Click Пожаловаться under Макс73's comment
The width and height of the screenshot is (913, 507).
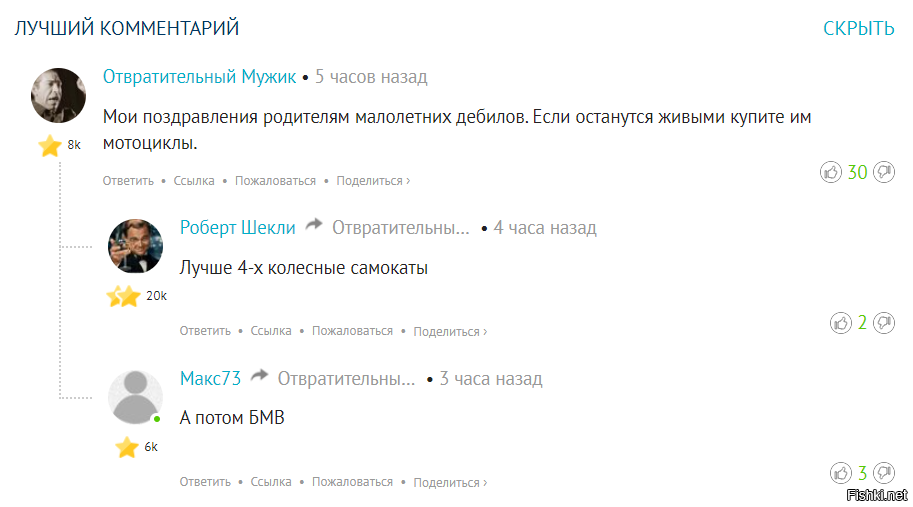point(352,482)
